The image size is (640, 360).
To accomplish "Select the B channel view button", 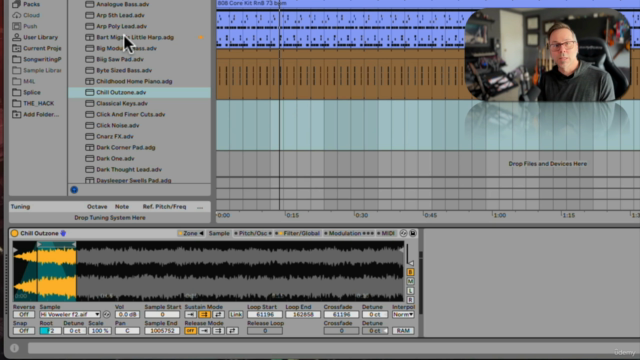I will pyautogui.click(x=411, y=272).
